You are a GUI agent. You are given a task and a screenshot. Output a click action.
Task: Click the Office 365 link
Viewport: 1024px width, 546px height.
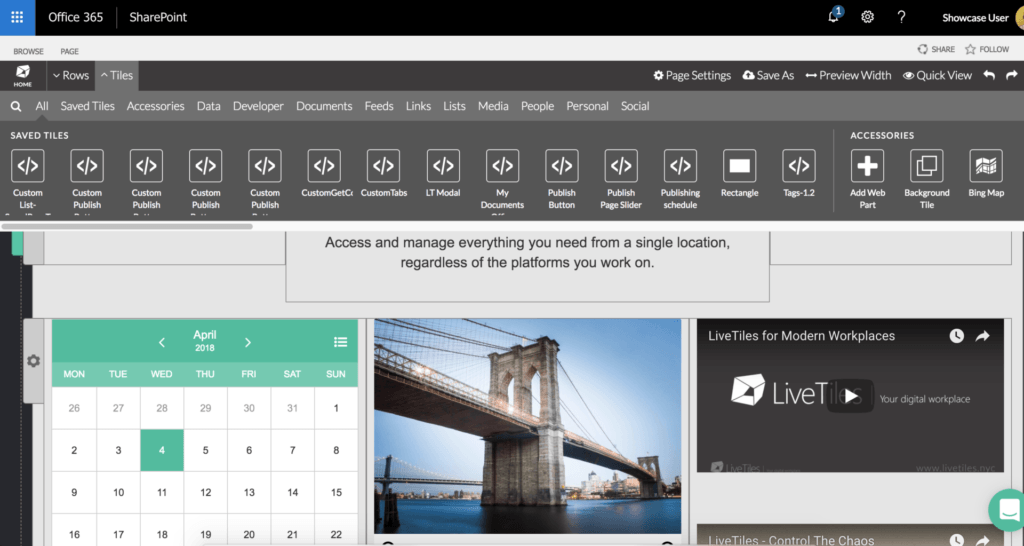pyautogui.click(x=76, y=18)
